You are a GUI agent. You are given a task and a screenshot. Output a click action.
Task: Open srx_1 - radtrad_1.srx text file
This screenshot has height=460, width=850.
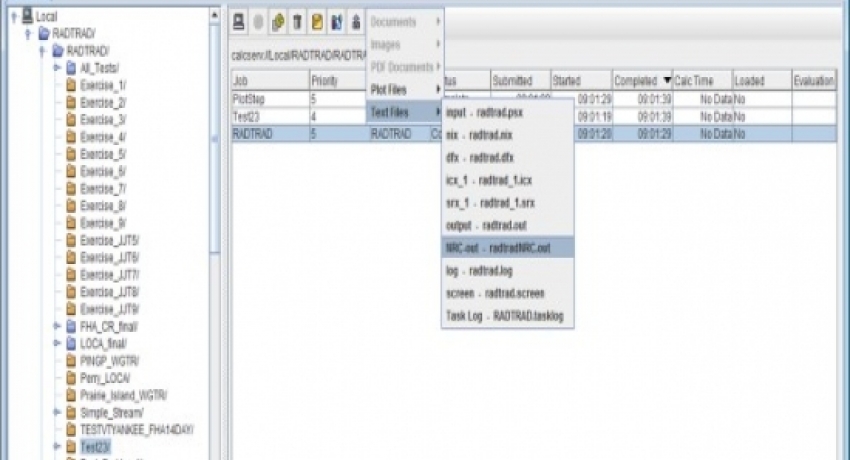point(508,203)
